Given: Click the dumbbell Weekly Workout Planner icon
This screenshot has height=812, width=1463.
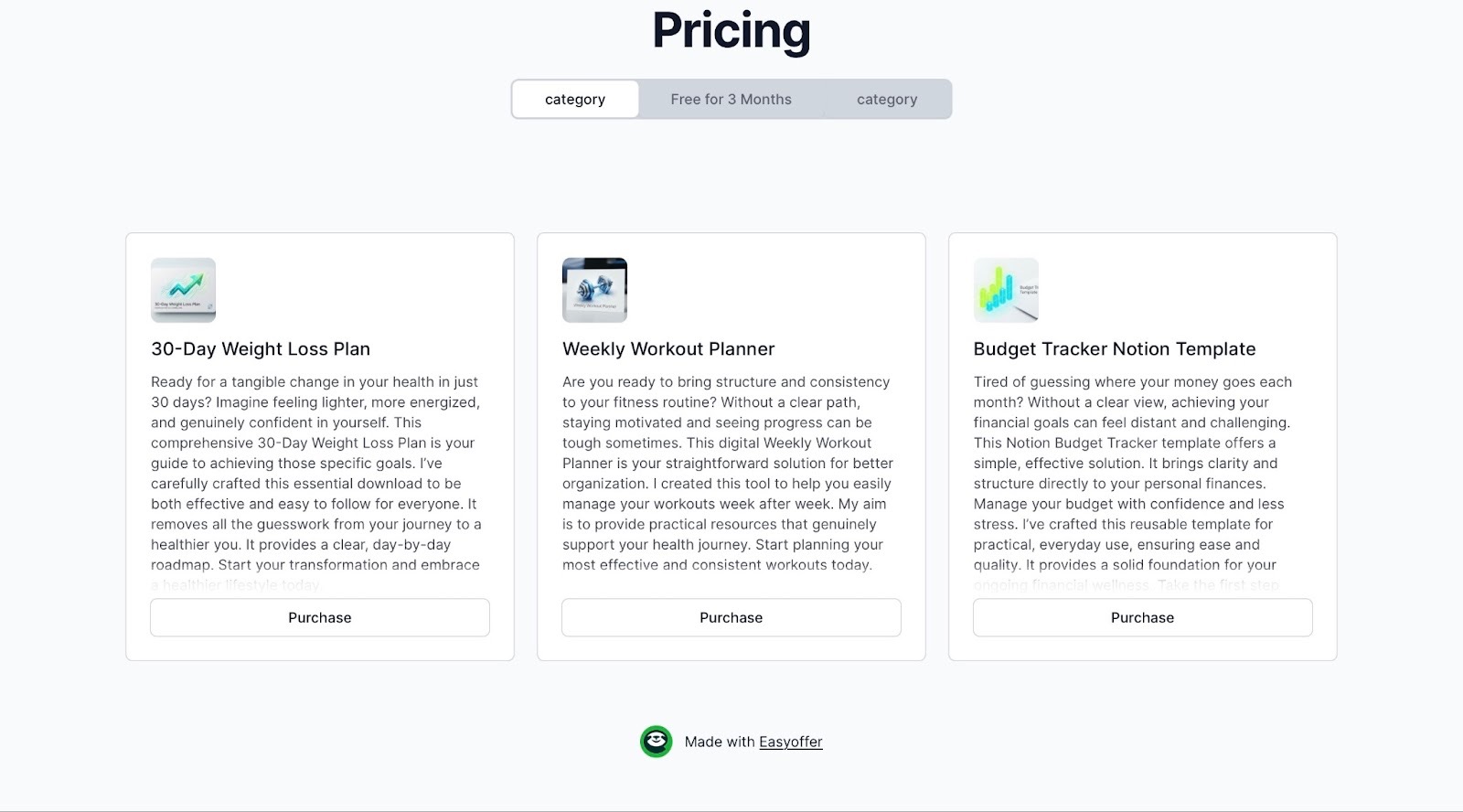Looking at the screenshot, I should tap(594, 290).
